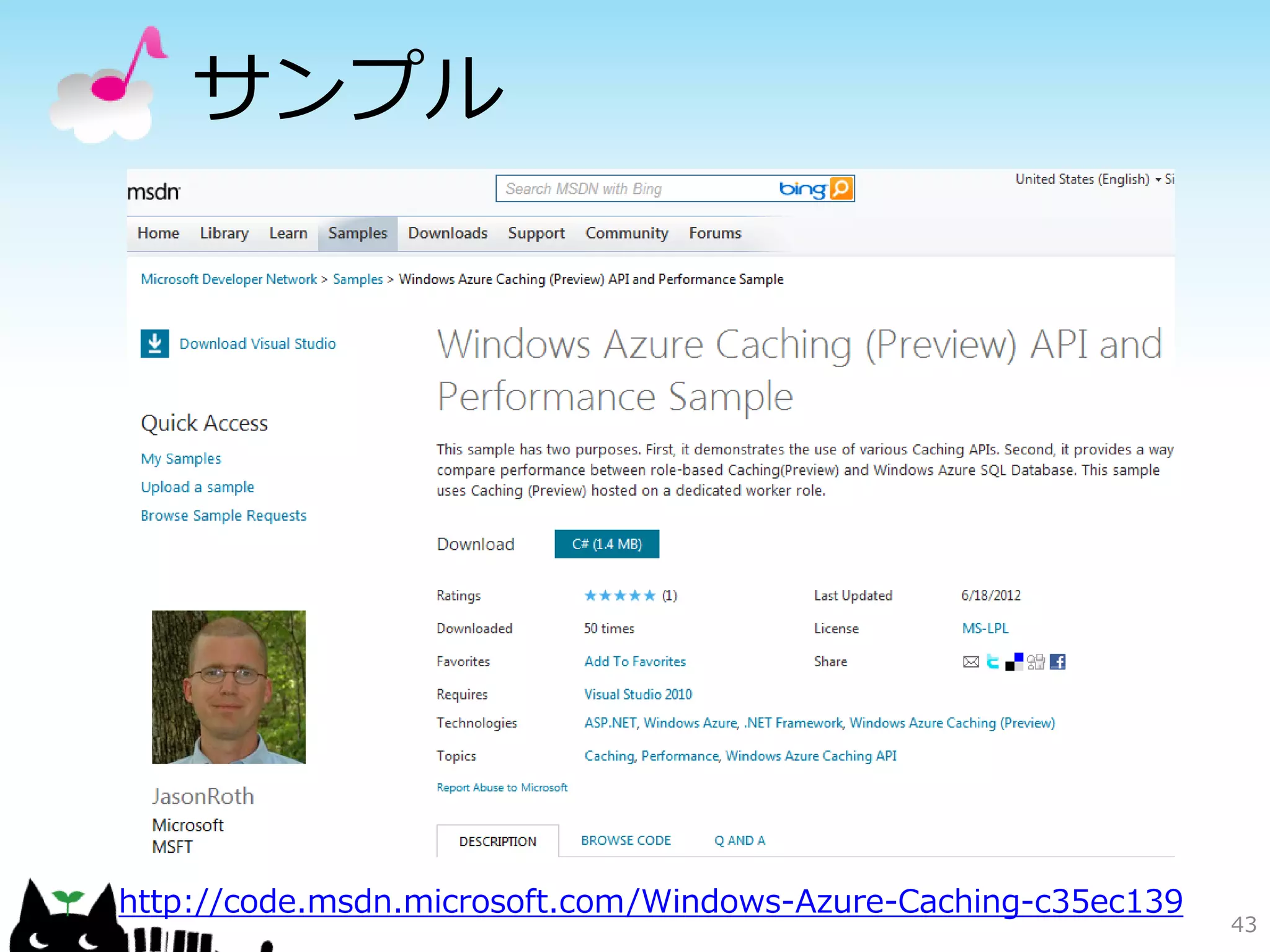Click the '50 times' downloaded value

pos(609,628)
